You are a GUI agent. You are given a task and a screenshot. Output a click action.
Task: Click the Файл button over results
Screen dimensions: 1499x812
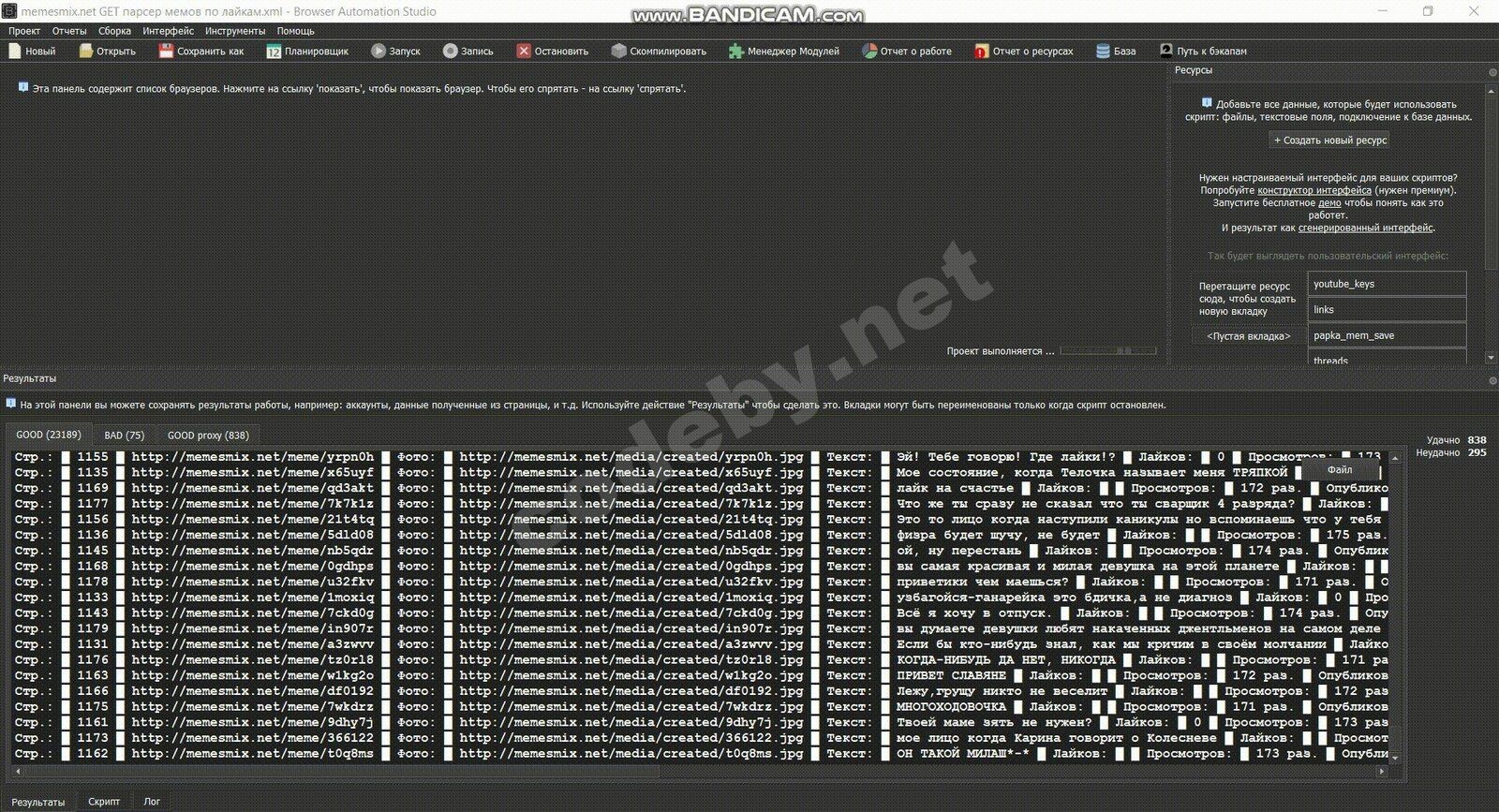coord(1339,469)
